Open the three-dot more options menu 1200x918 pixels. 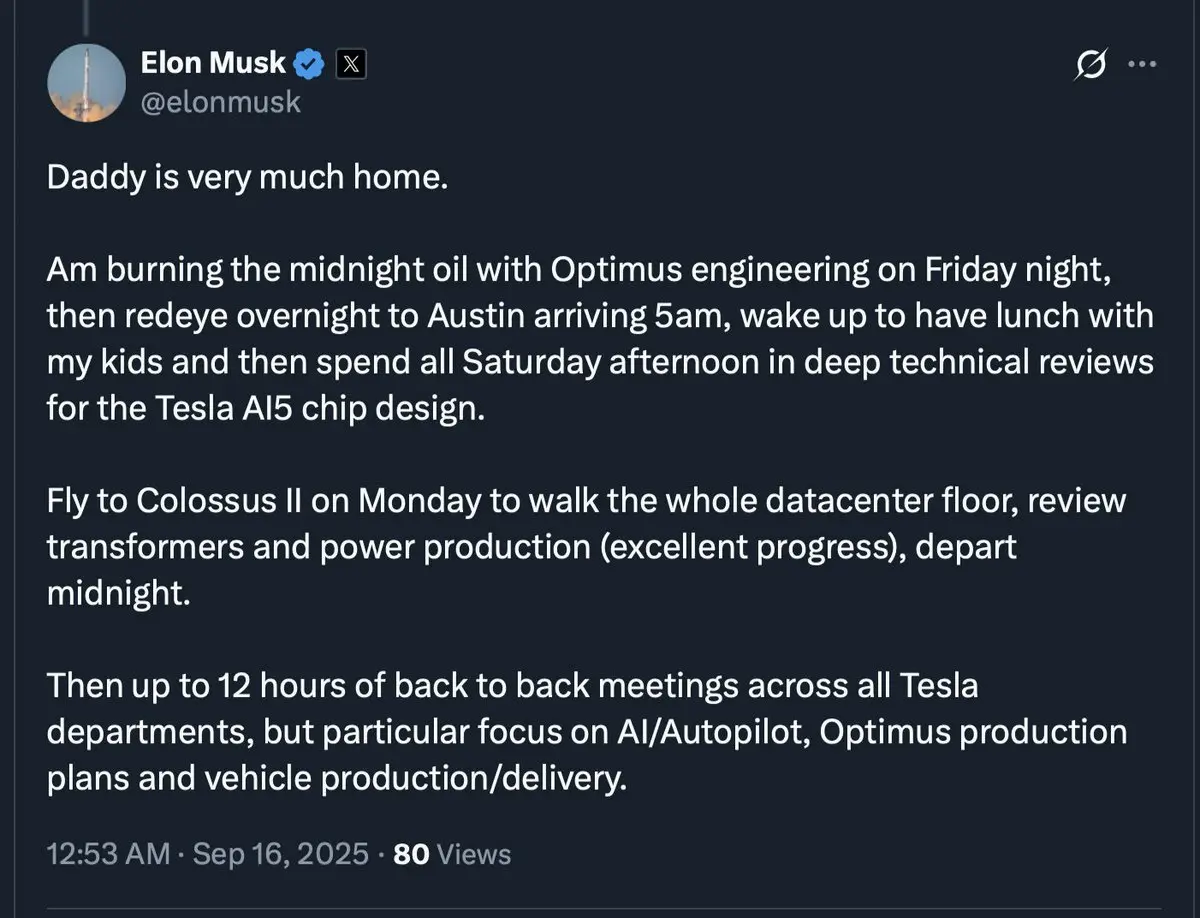click(x=1142, y=64)
